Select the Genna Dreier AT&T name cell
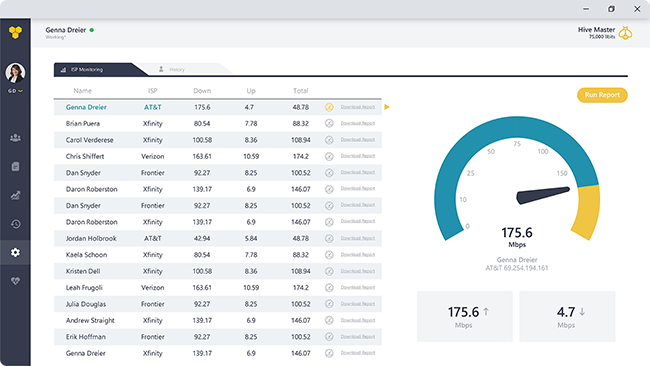This screenshot has width=650, height=366. [86, 107]
